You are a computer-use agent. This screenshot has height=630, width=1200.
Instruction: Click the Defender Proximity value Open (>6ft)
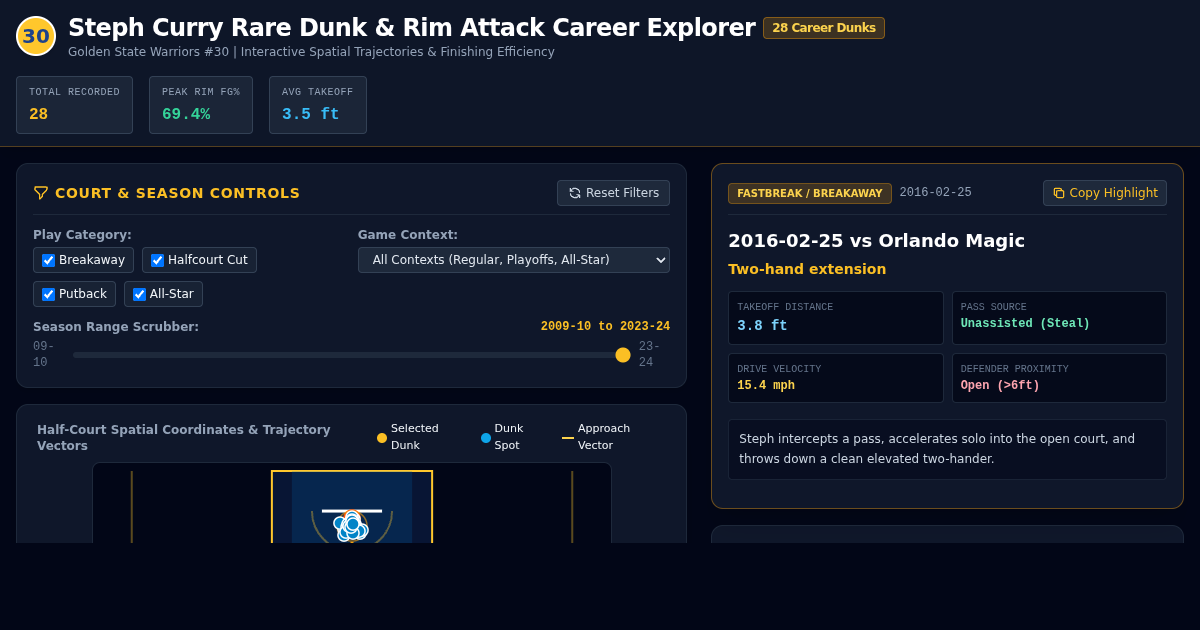coord(1000,386)
